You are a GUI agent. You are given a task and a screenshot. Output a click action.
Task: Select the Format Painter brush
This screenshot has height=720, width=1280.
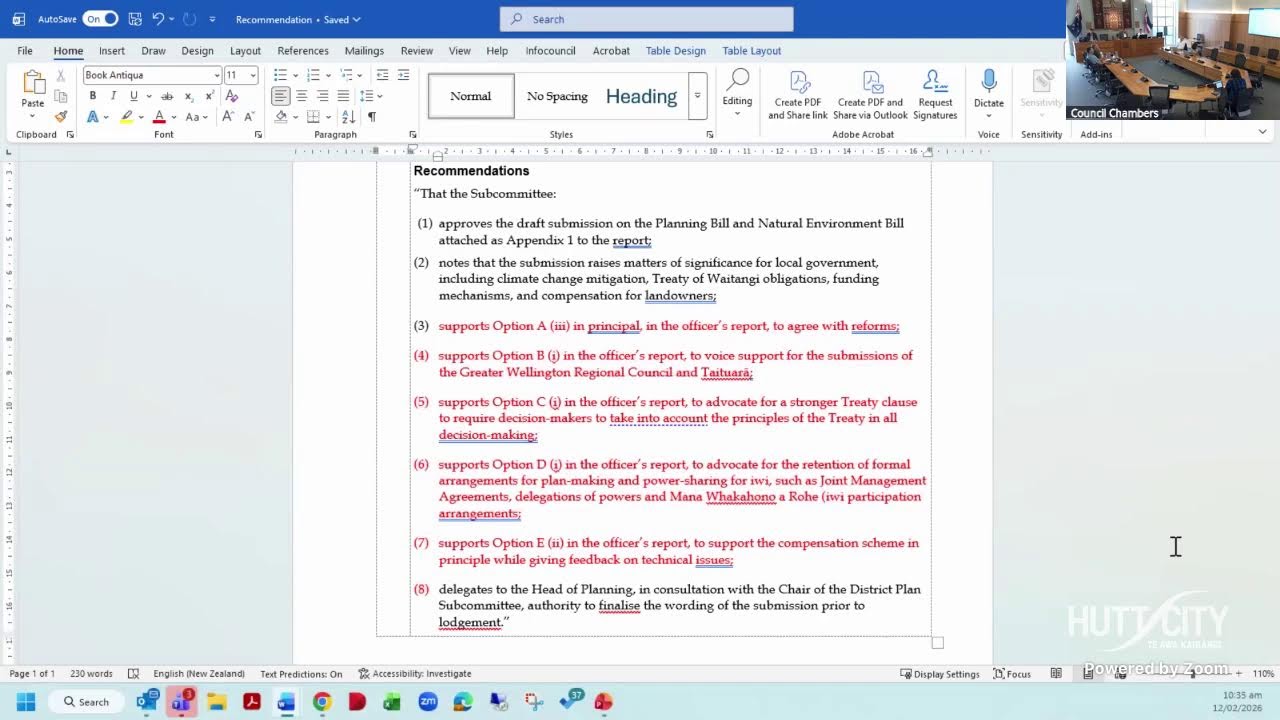pos(61,117)
